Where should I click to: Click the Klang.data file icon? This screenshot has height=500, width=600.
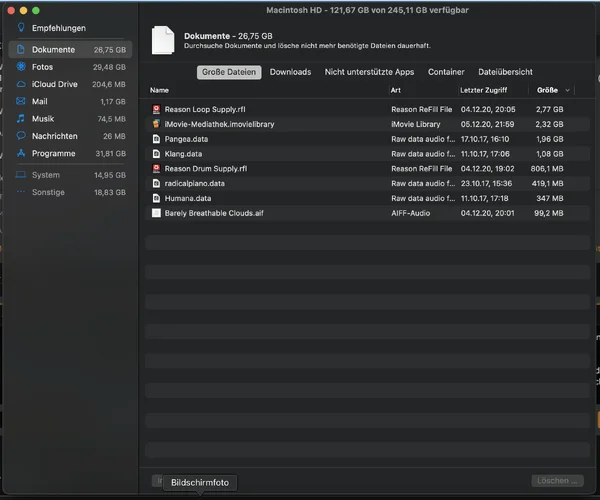[x=156, y=154]
